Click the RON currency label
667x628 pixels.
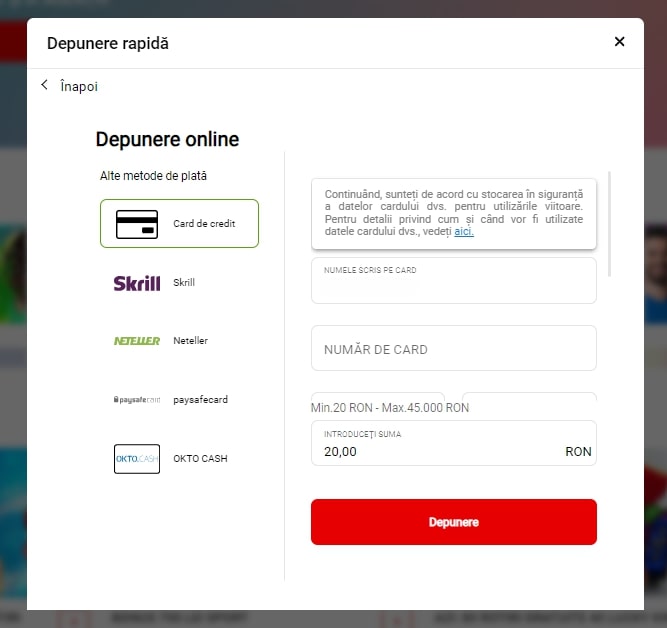(578, 451)
